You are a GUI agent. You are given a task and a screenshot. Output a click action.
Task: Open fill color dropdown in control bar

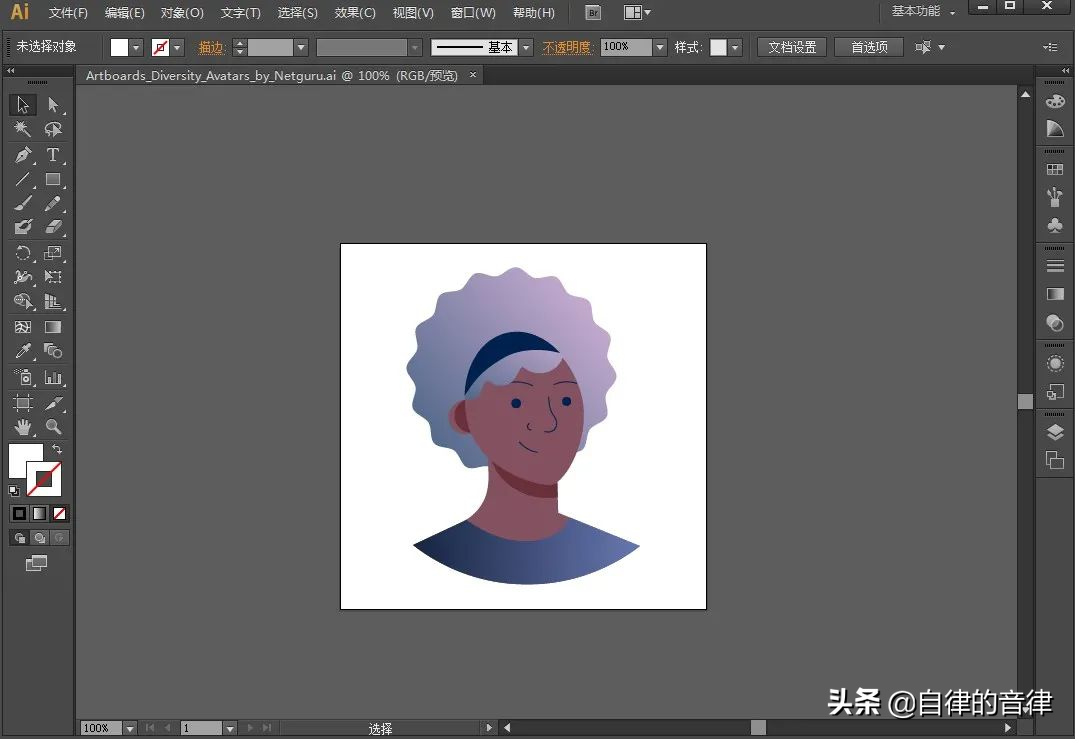136,47
